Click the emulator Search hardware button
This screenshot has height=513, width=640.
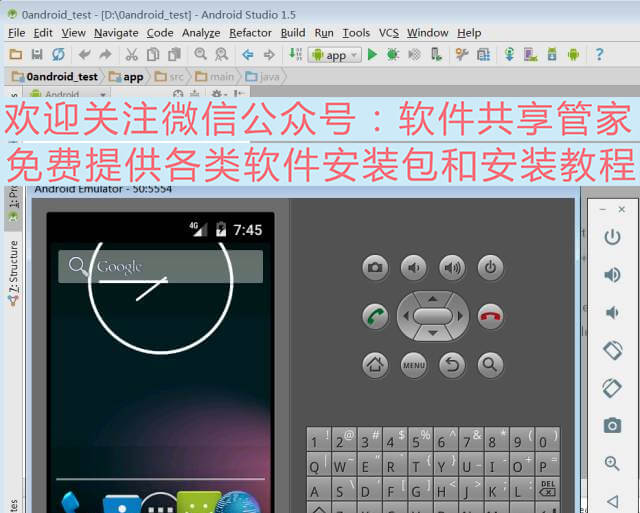tap(490, 365)
